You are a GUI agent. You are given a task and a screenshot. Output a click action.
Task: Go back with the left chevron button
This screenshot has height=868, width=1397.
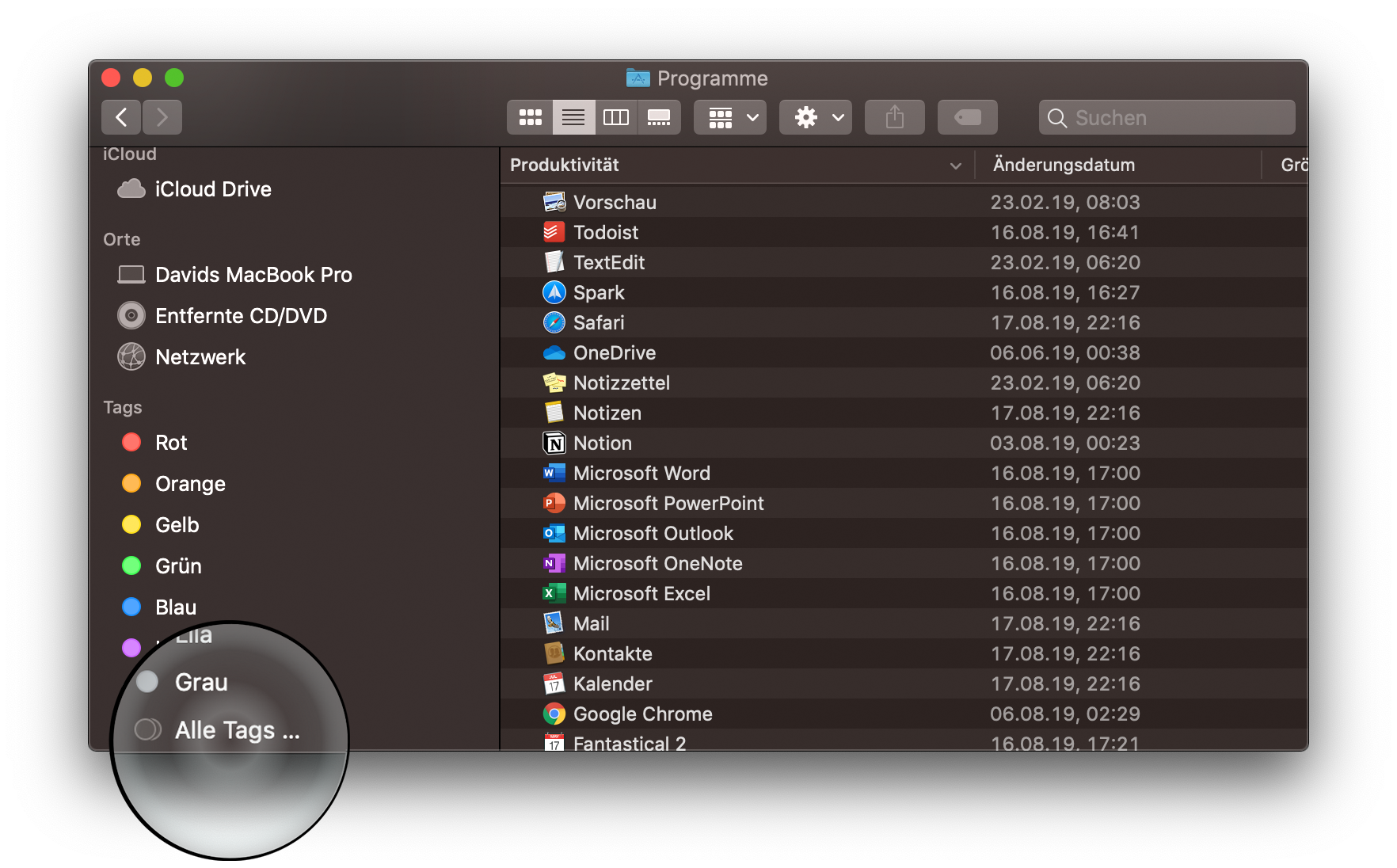tap(121, 117)
